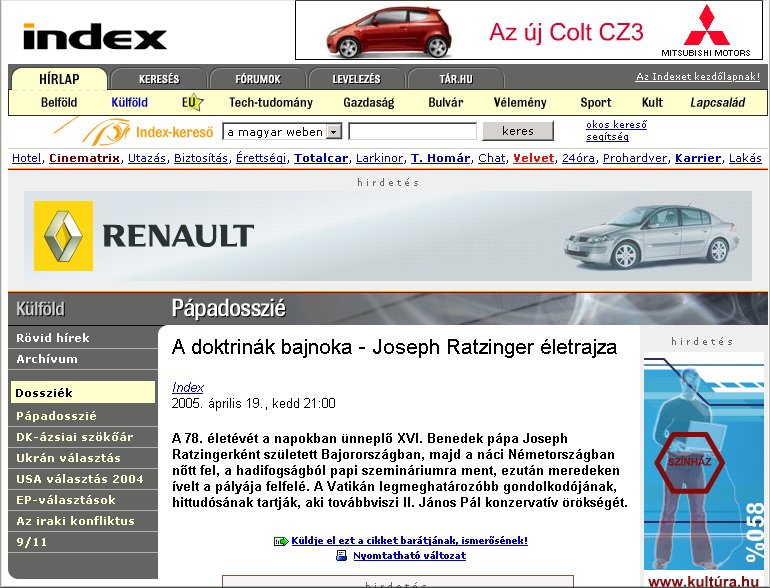Click the 'okos kereső' link
Screen dimensions: 770x588
pyautogui.click(x=616, y=125)
